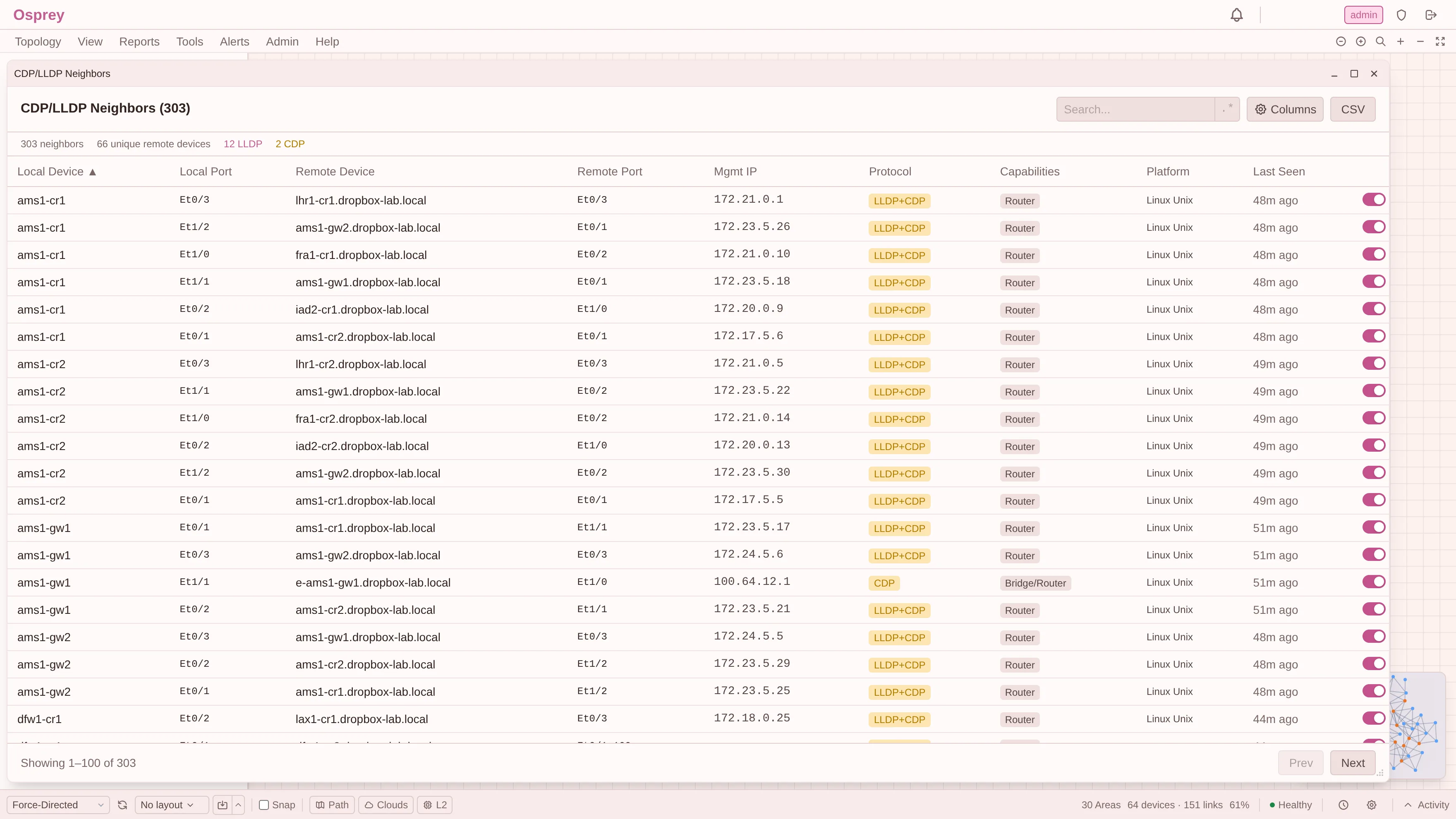The image size is (1456, 819).
Task: Click the save layout icon in bottom bar
Action: (x=223, y=805)
